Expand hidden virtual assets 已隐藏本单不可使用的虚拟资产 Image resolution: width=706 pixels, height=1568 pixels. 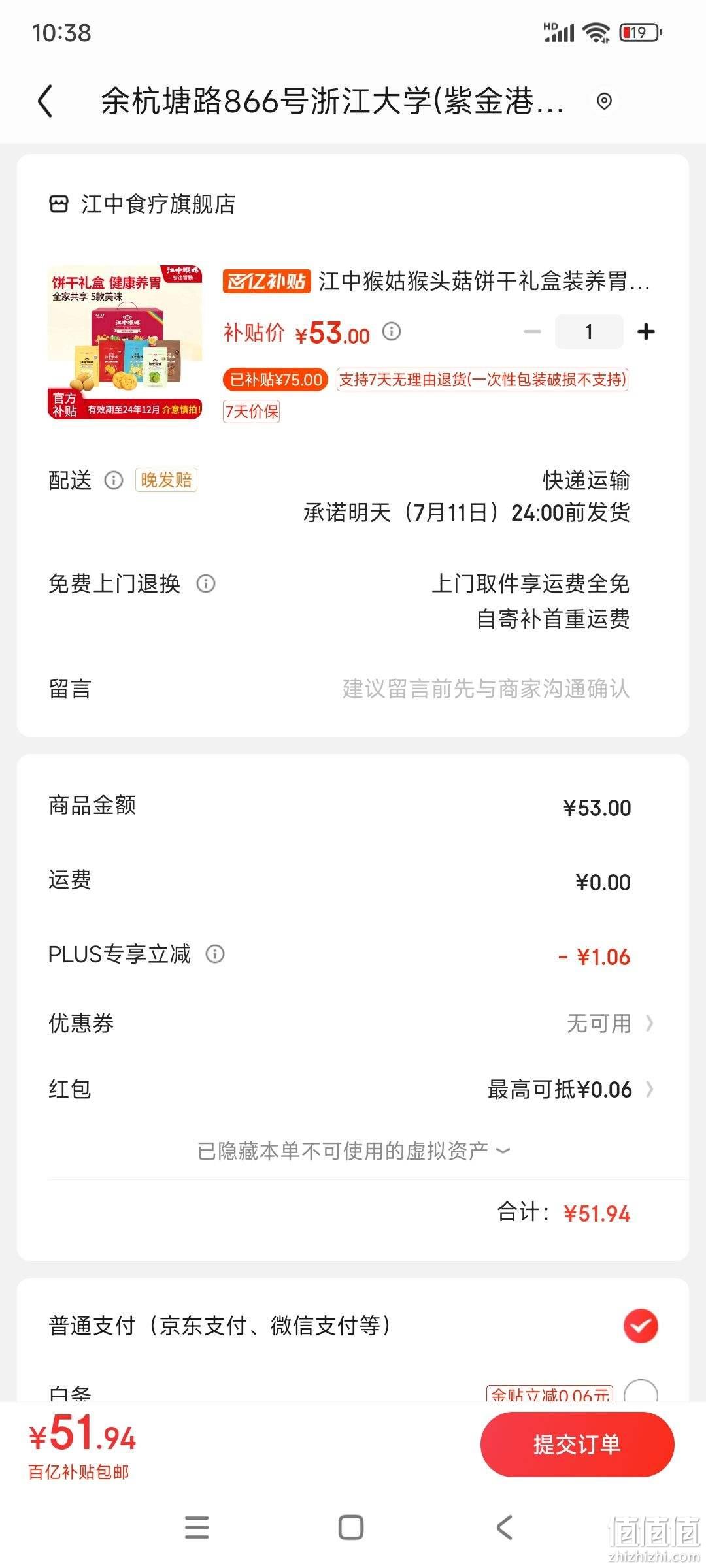(353, 1151)
